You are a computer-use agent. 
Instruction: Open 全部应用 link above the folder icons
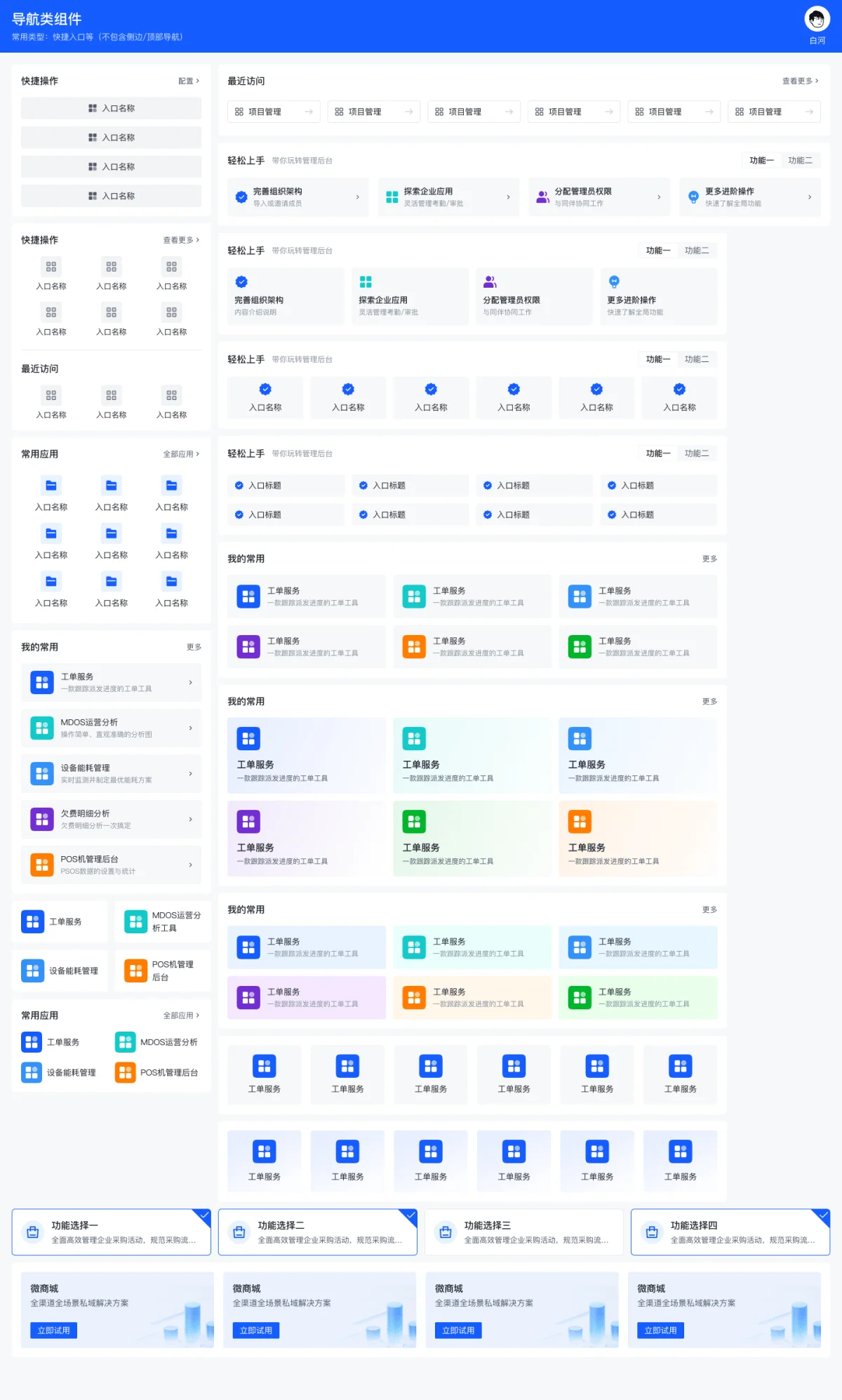[181, 454]
